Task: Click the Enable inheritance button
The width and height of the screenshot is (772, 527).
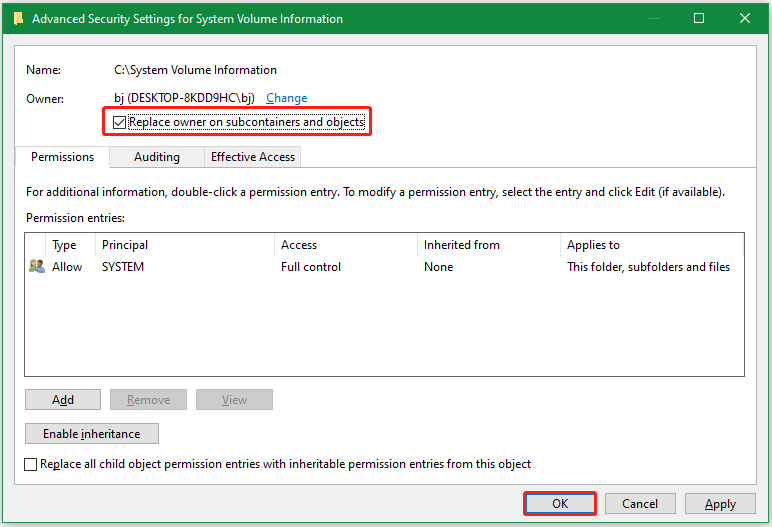Action: pos(92,434)
